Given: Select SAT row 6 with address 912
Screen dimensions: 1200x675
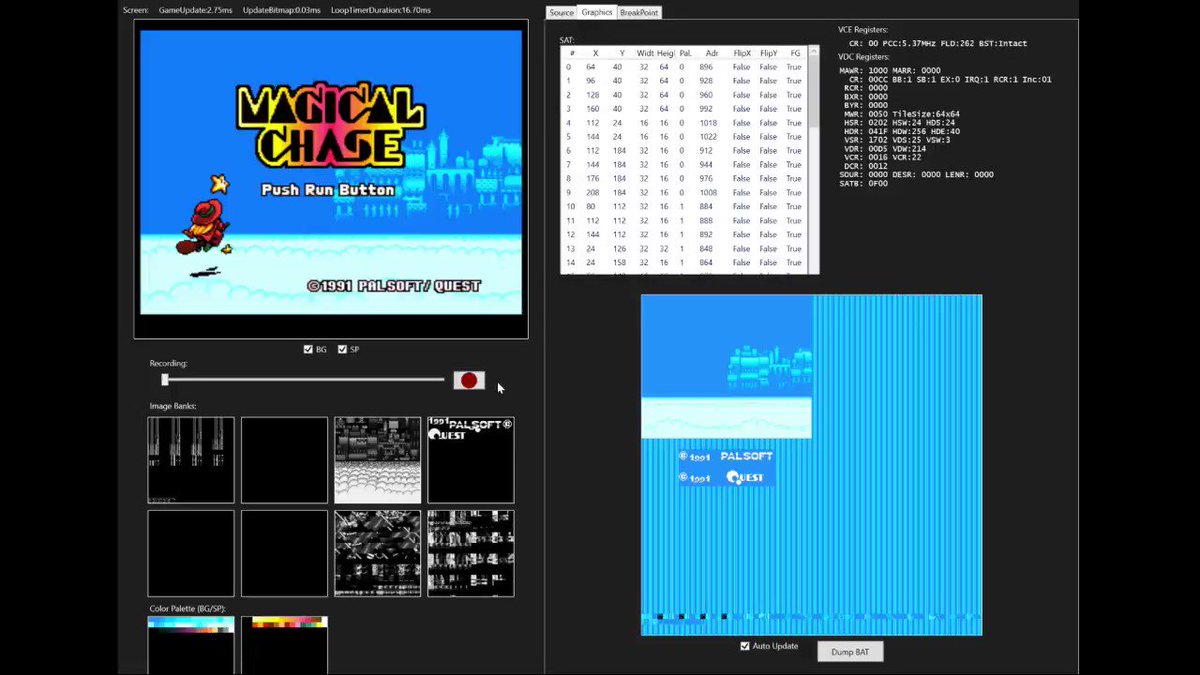Looking at the screenshot, I should 685,151.
